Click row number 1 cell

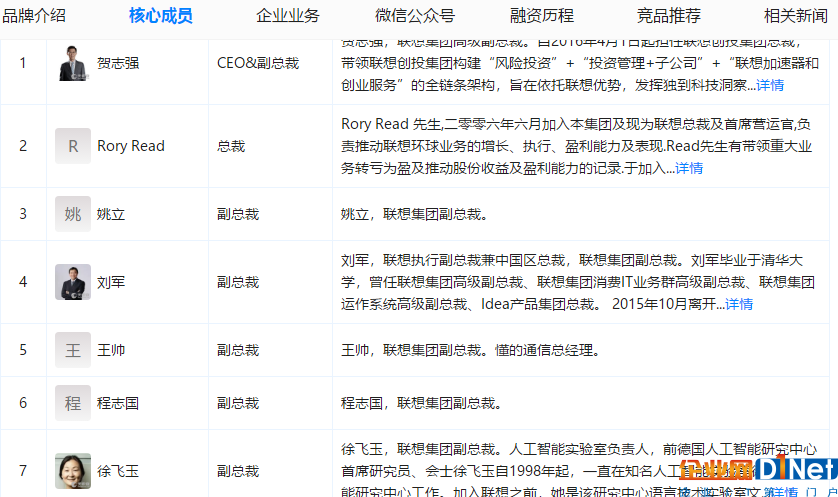[x=23, y=63]
